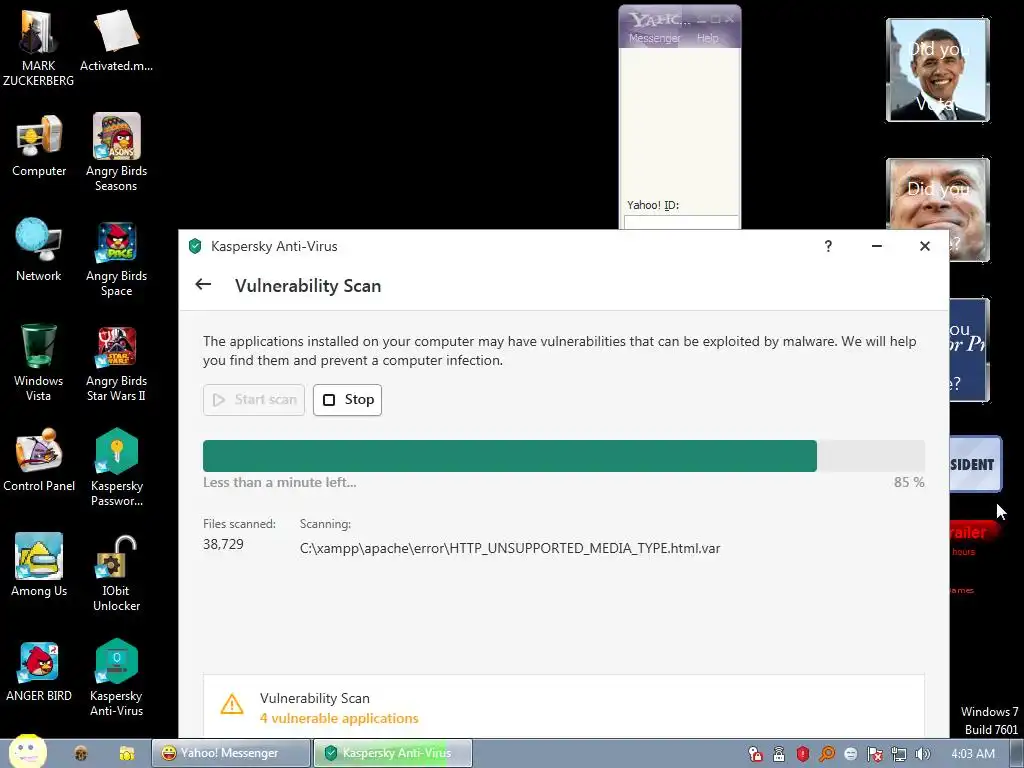Click the taskbar clock showing 4:03 AM
The image size is (1024, 768).
[x=973, y=754]
